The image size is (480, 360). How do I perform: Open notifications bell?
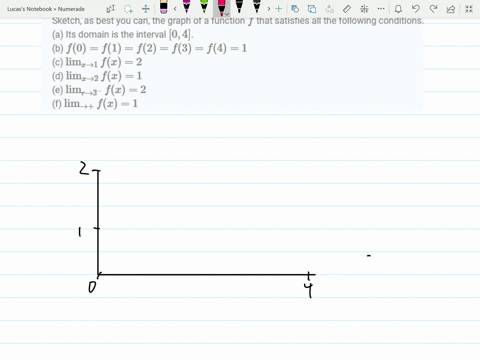(x=398, y=9)
